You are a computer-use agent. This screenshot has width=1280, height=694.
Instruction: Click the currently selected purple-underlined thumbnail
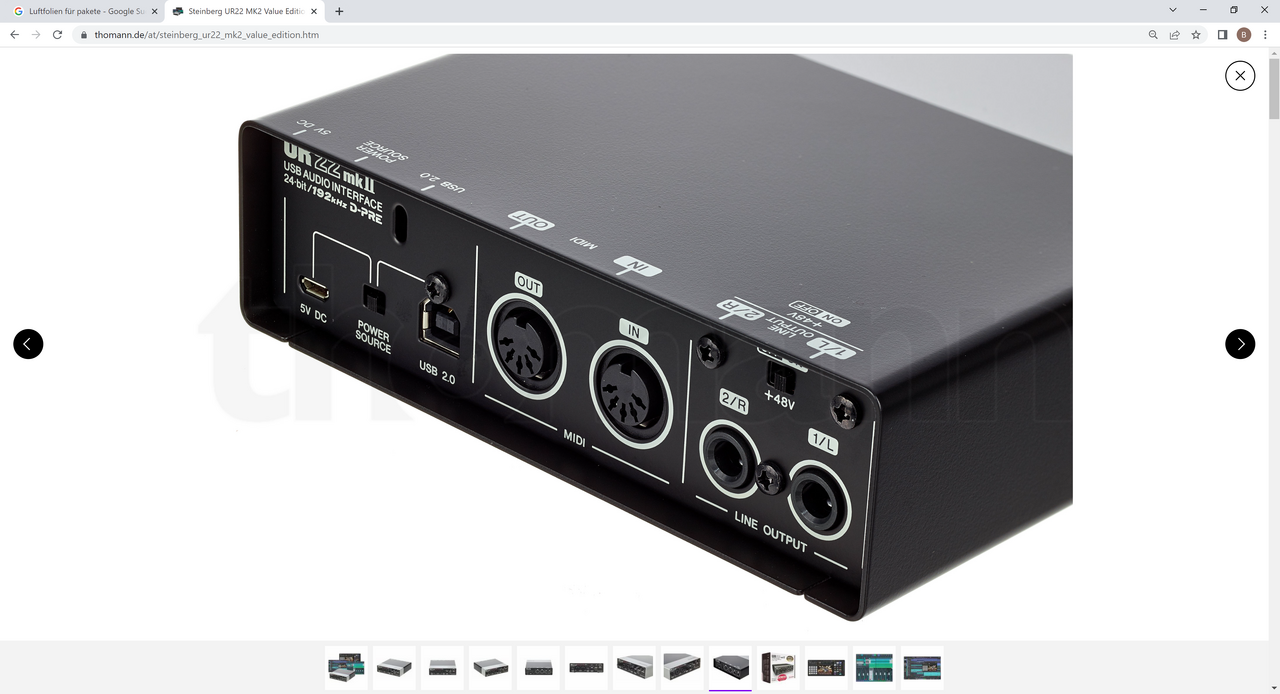(730, 667)
